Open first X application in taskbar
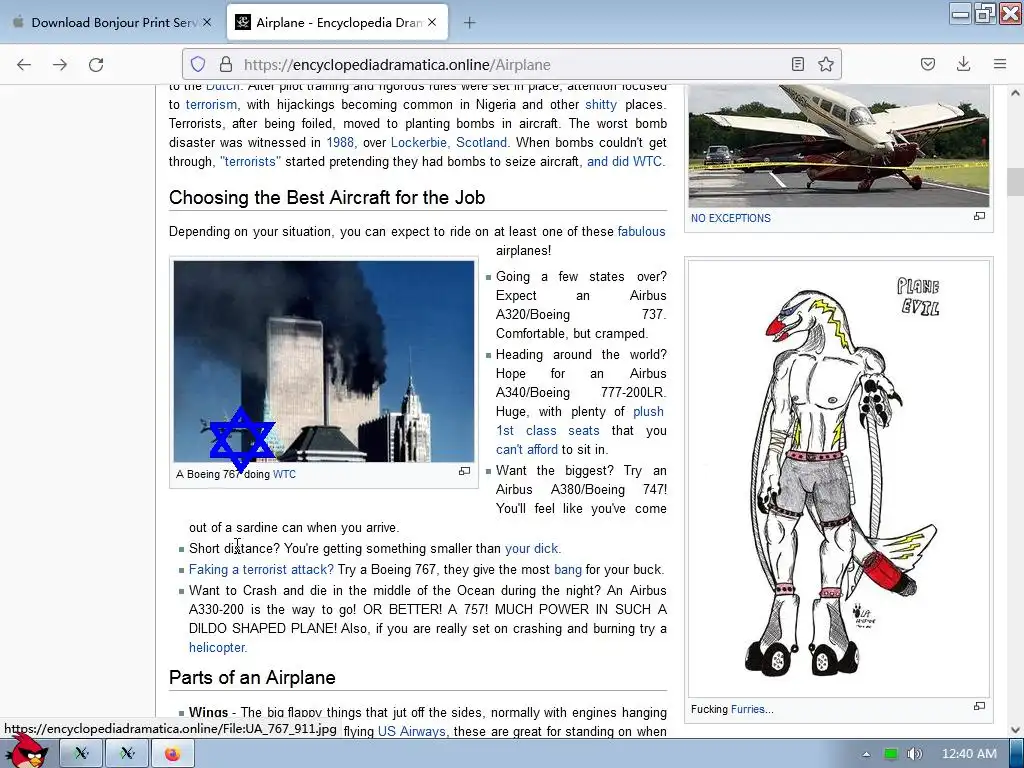The height and width of the screenshot is (768, 1024). click(82, 754)
